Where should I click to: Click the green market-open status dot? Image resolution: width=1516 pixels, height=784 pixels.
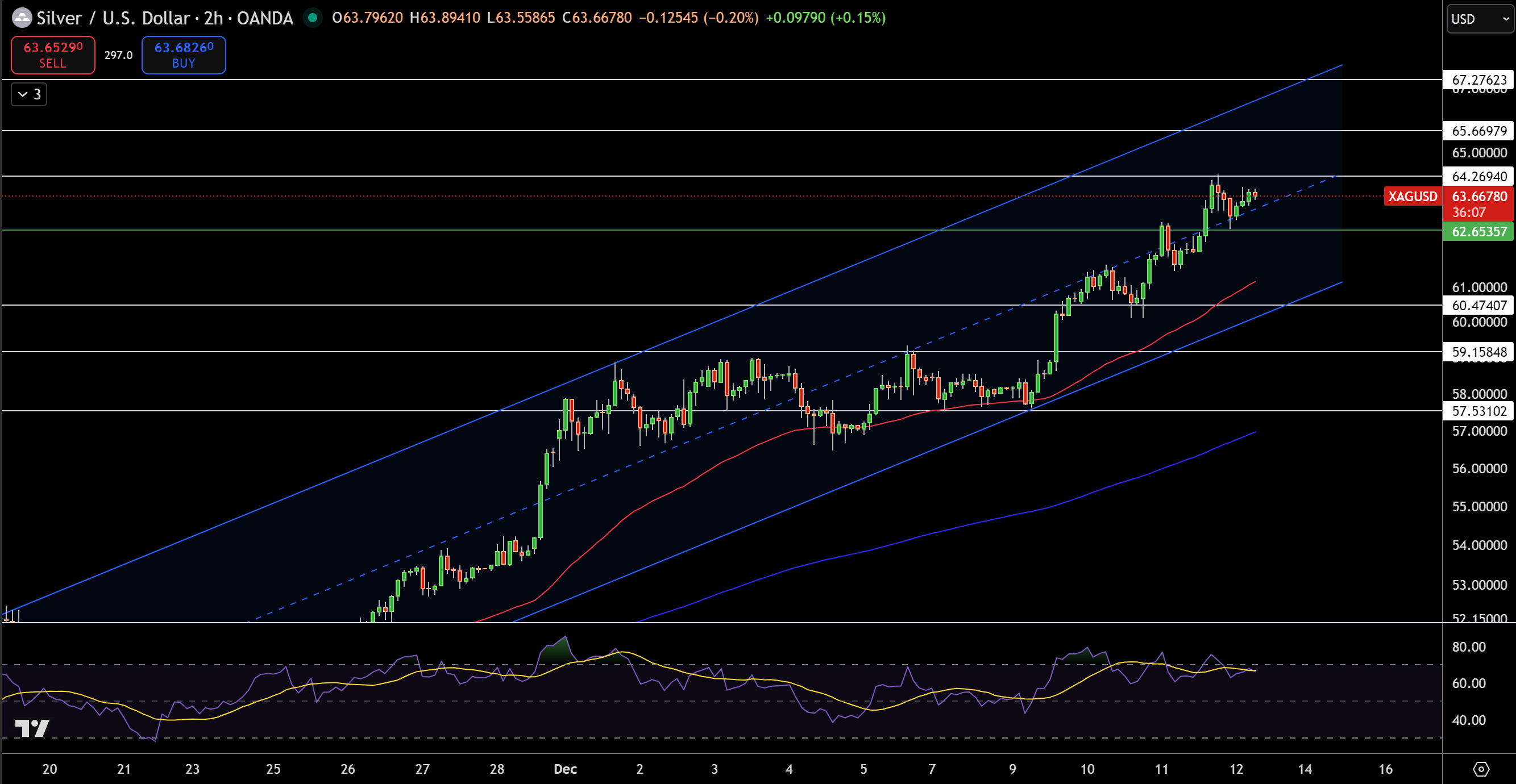312,18
